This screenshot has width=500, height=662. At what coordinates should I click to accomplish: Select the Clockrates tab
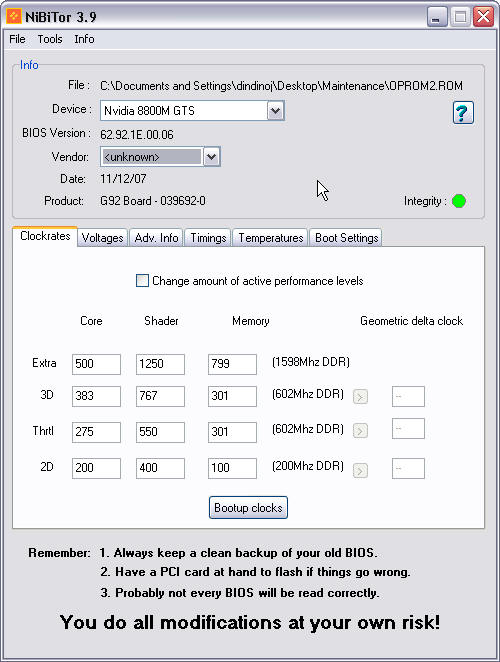(45, 236)
